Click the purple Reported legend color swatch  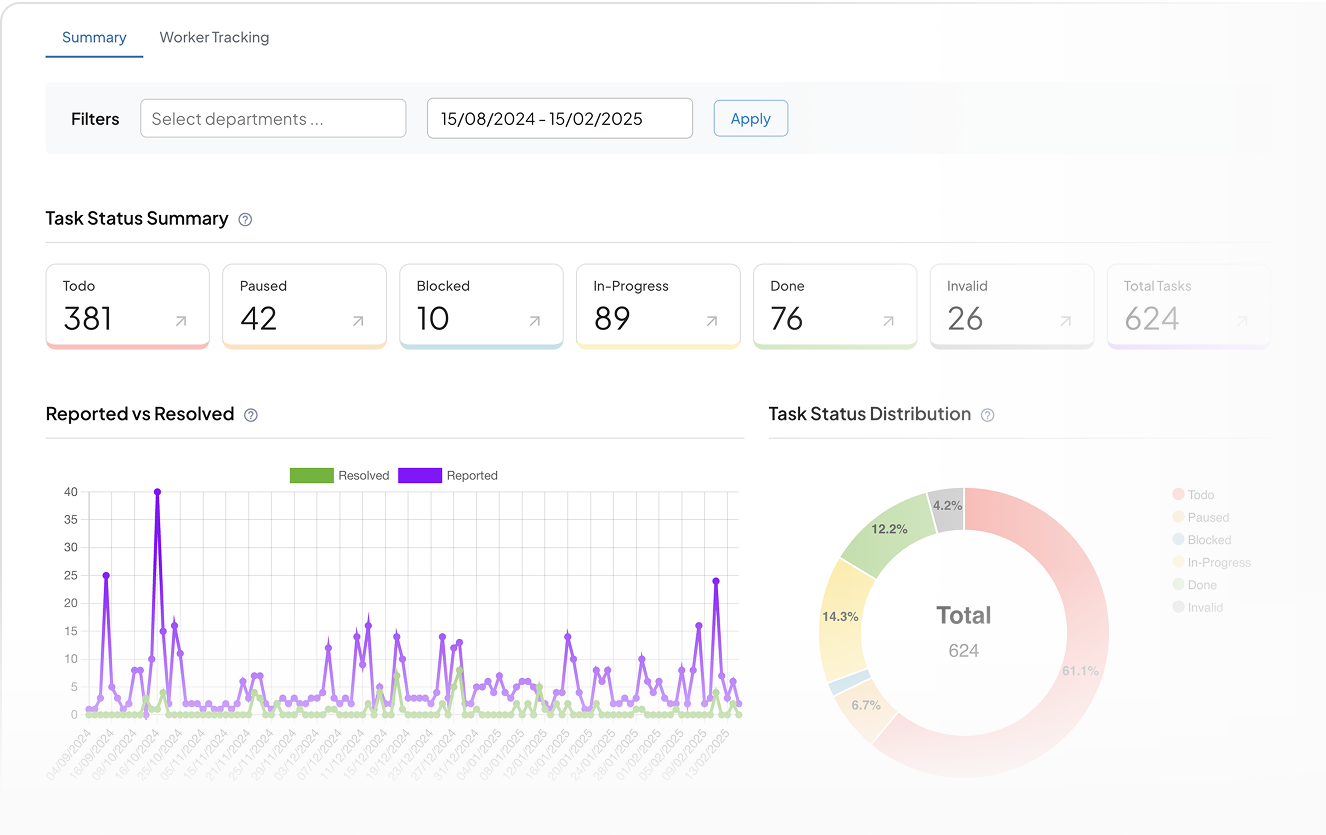[x=419, y=475]
